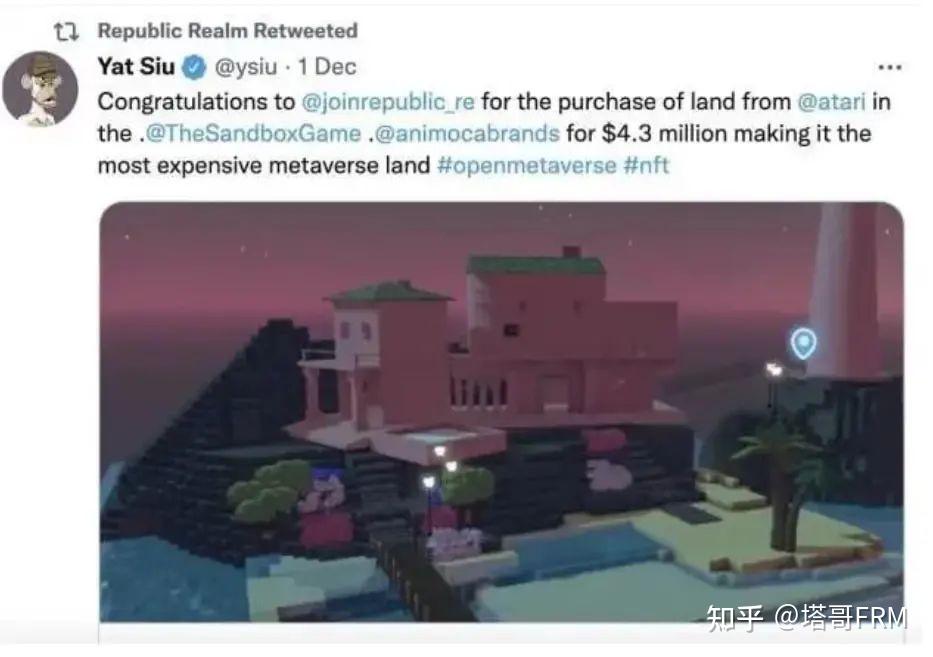Click the retweet arrows icon
The image size is (933, 657).
tap(66, 32)
